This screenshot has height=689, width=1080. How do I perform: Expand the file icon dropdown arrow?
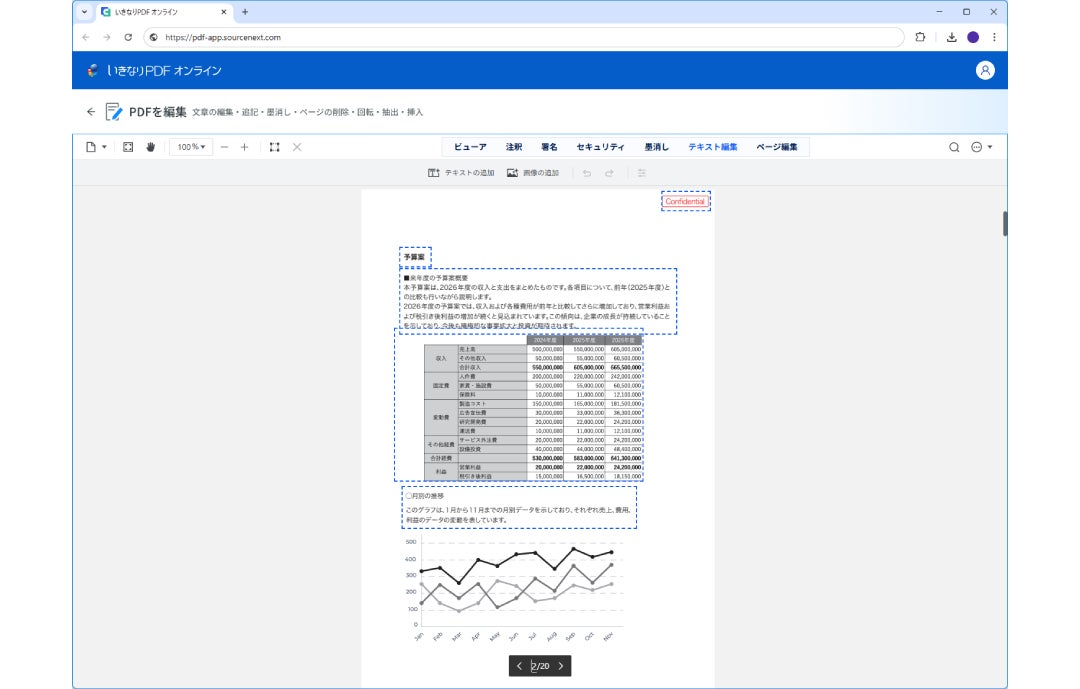pyautogui.click(x=104, y=147)
